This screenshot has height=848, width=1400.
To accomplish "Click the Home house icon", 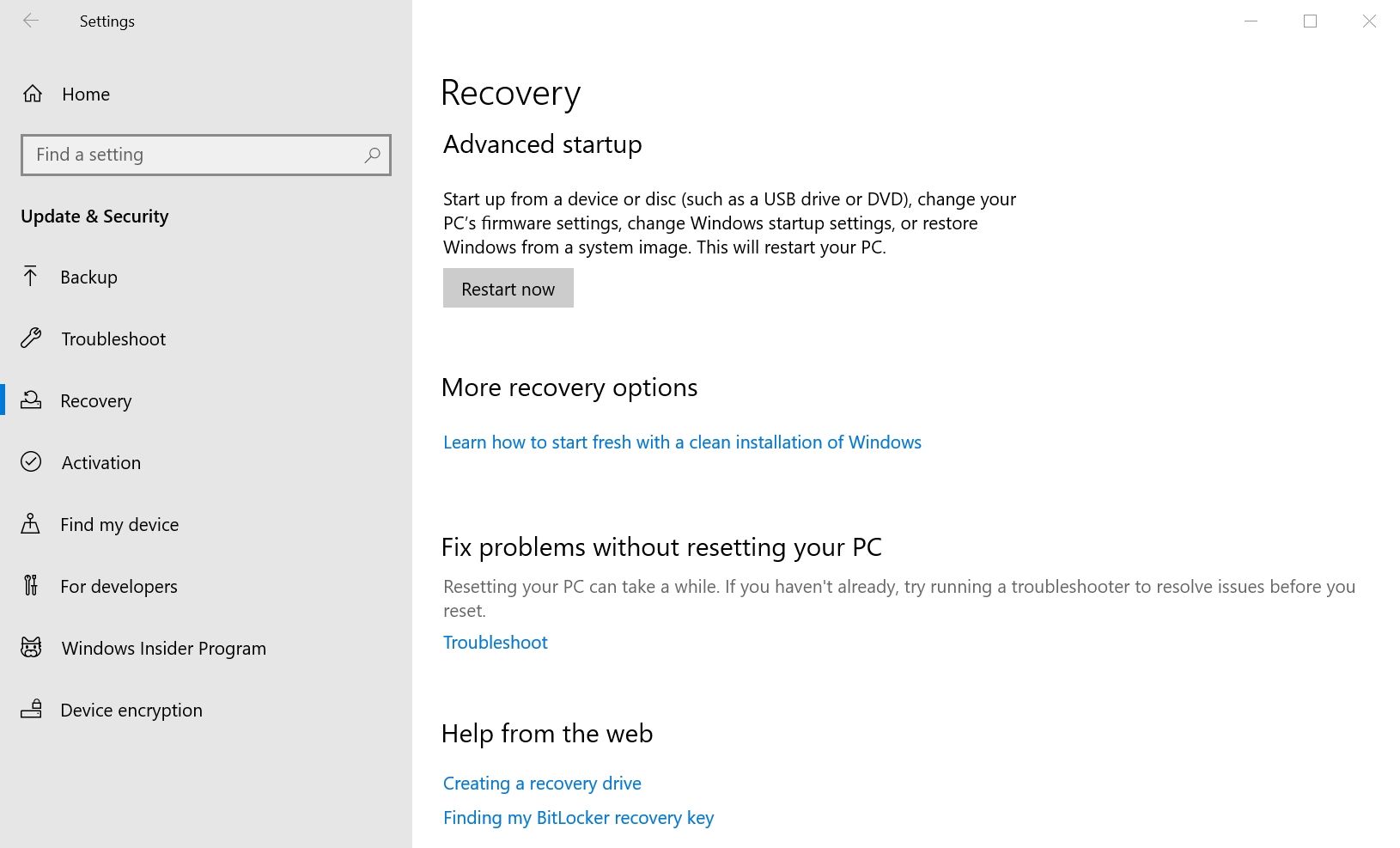I will tap(33, 94).
